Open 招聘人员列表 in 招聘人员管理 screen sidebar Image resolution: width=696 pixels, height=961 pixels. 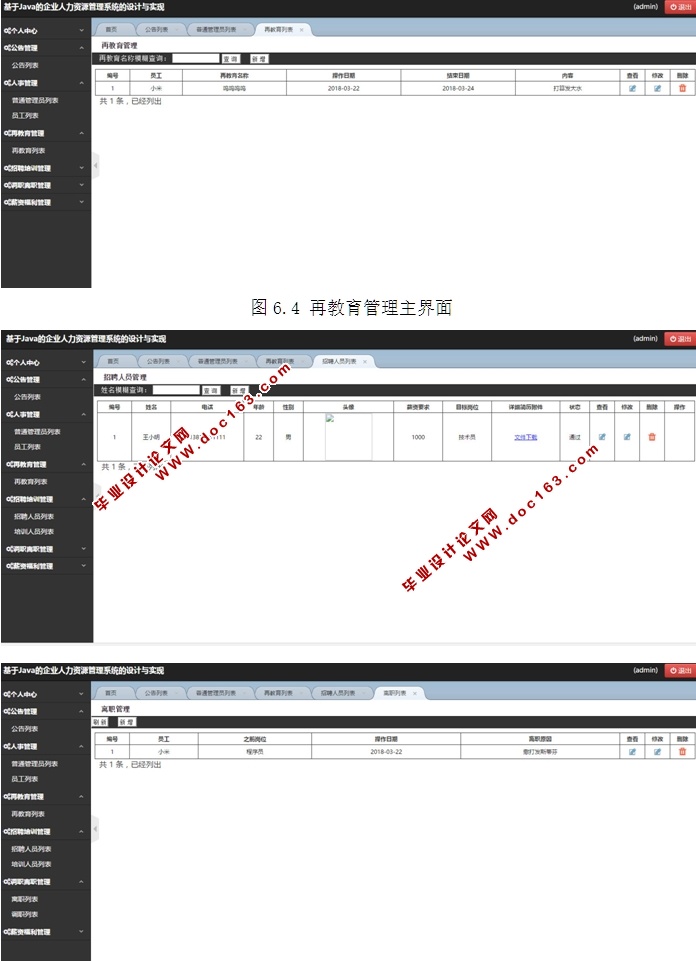pos(34,517)
